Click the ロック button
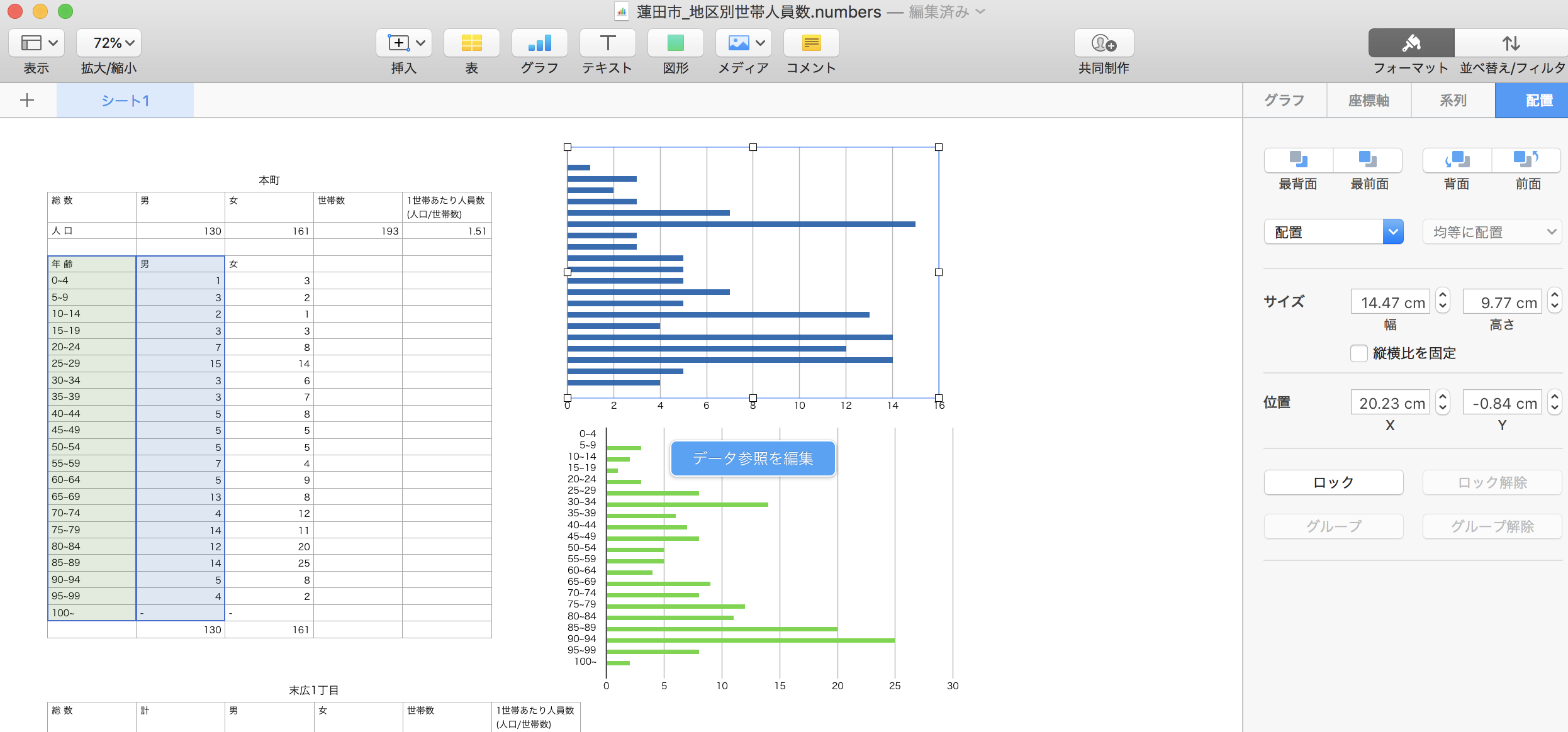 coord(1333,482)
